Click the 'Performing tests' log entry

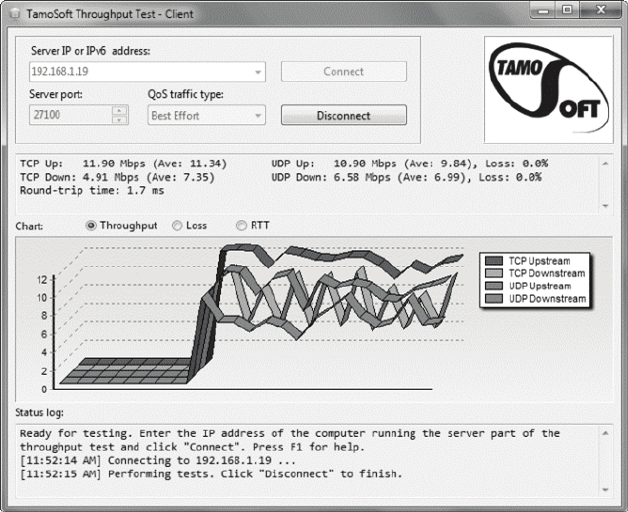point(211,474)
